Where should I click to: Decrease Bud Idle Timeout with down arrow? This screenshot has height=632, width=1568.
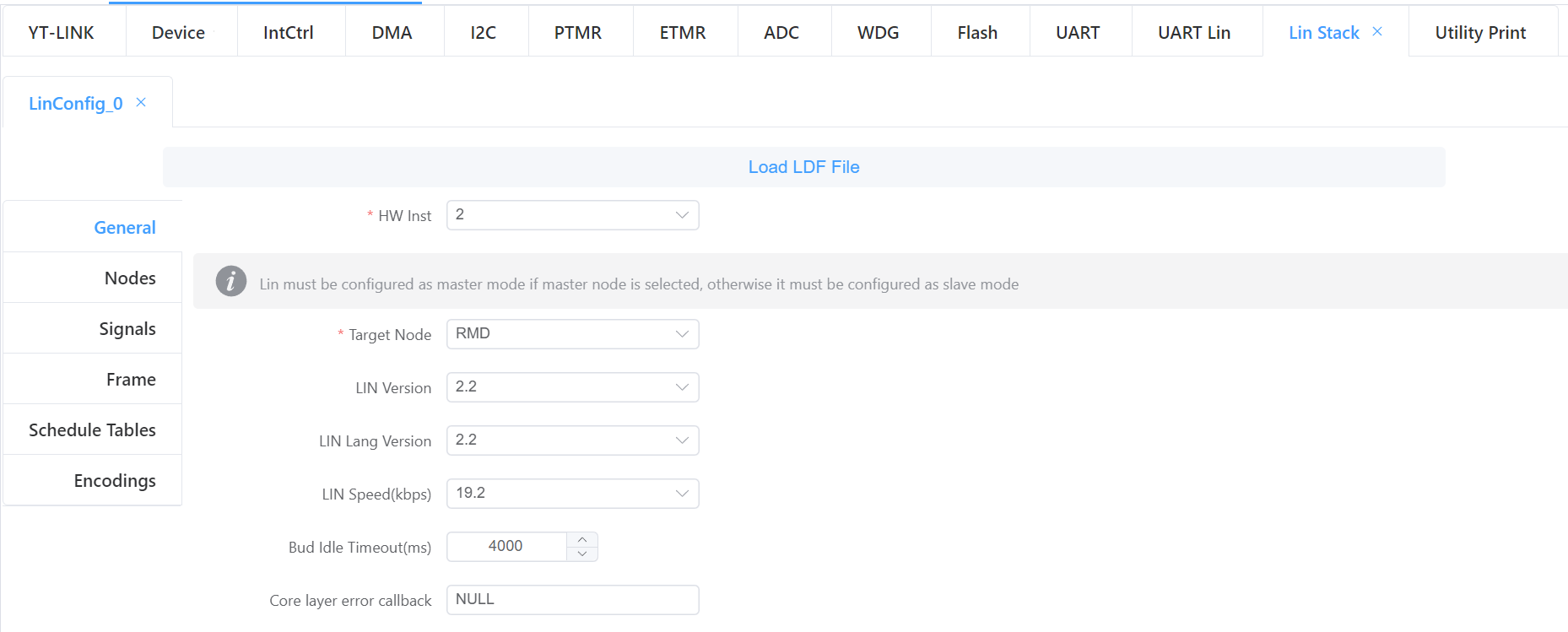click(x=582, y=554)
